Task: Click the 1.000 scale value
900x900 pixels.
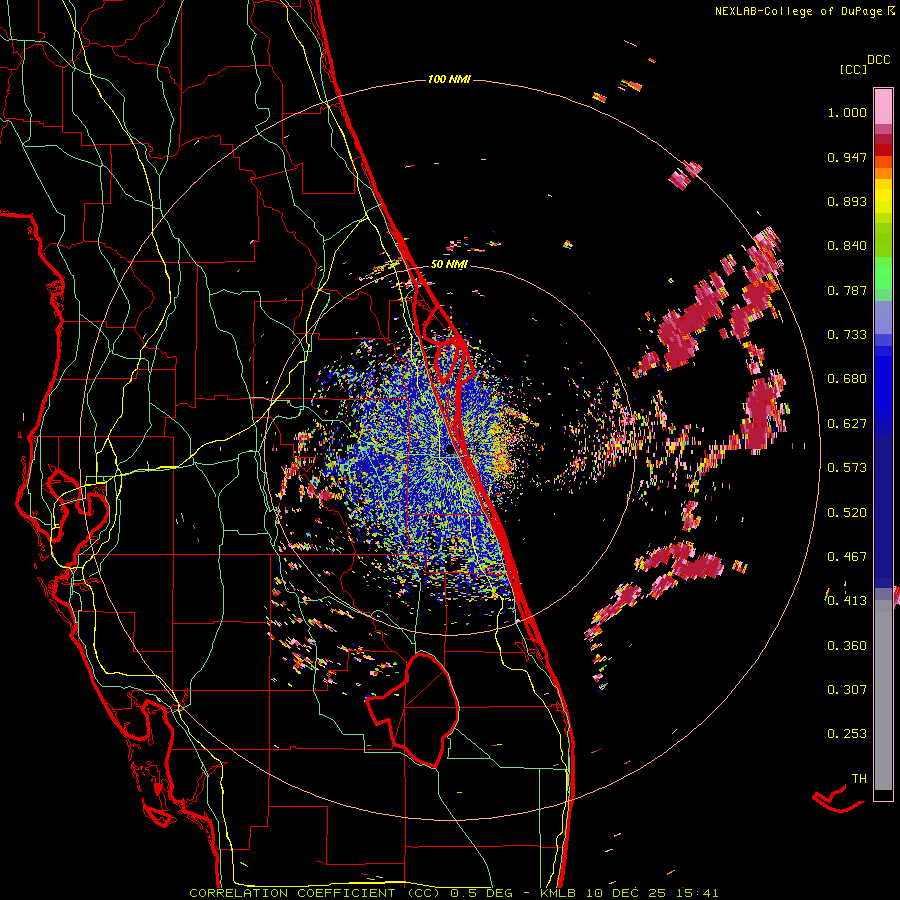Action: pyautogui.click(x=847, y=112)
